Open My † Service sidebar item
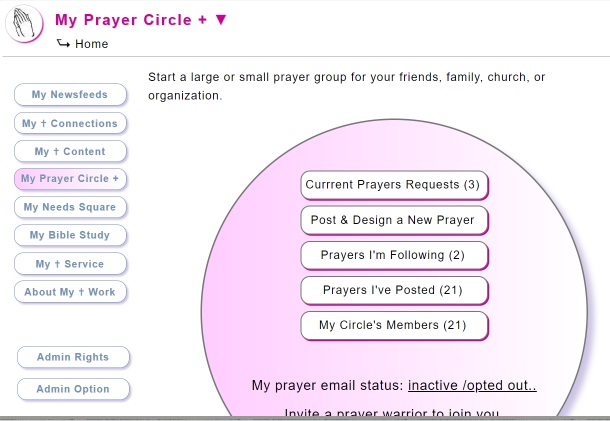Screen dimensions: 610x421 coord(70,264)
